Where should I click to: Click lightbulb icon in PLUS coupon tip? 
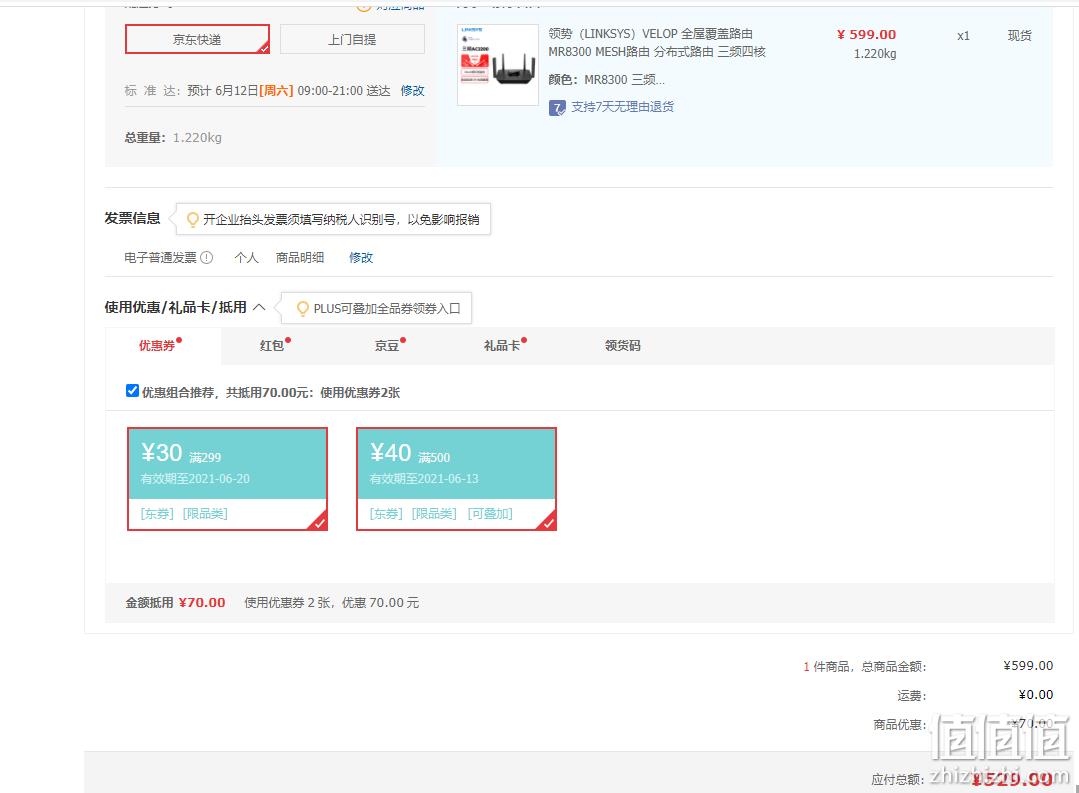302,308
